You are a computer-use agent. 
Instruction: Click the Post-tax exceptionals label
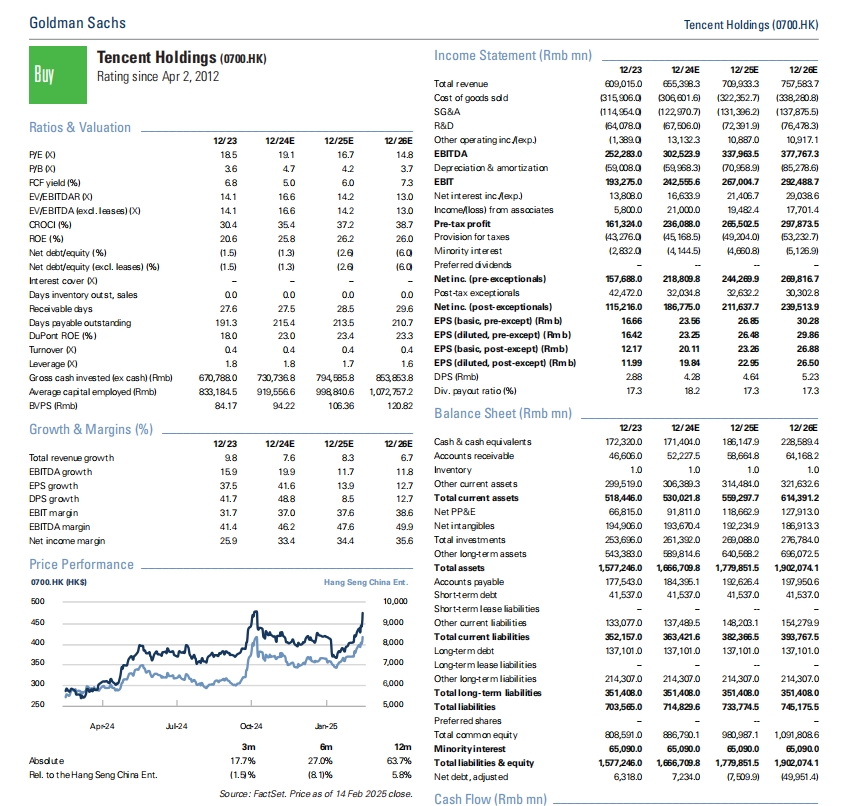pyautogui.click(x=477, y=293)
